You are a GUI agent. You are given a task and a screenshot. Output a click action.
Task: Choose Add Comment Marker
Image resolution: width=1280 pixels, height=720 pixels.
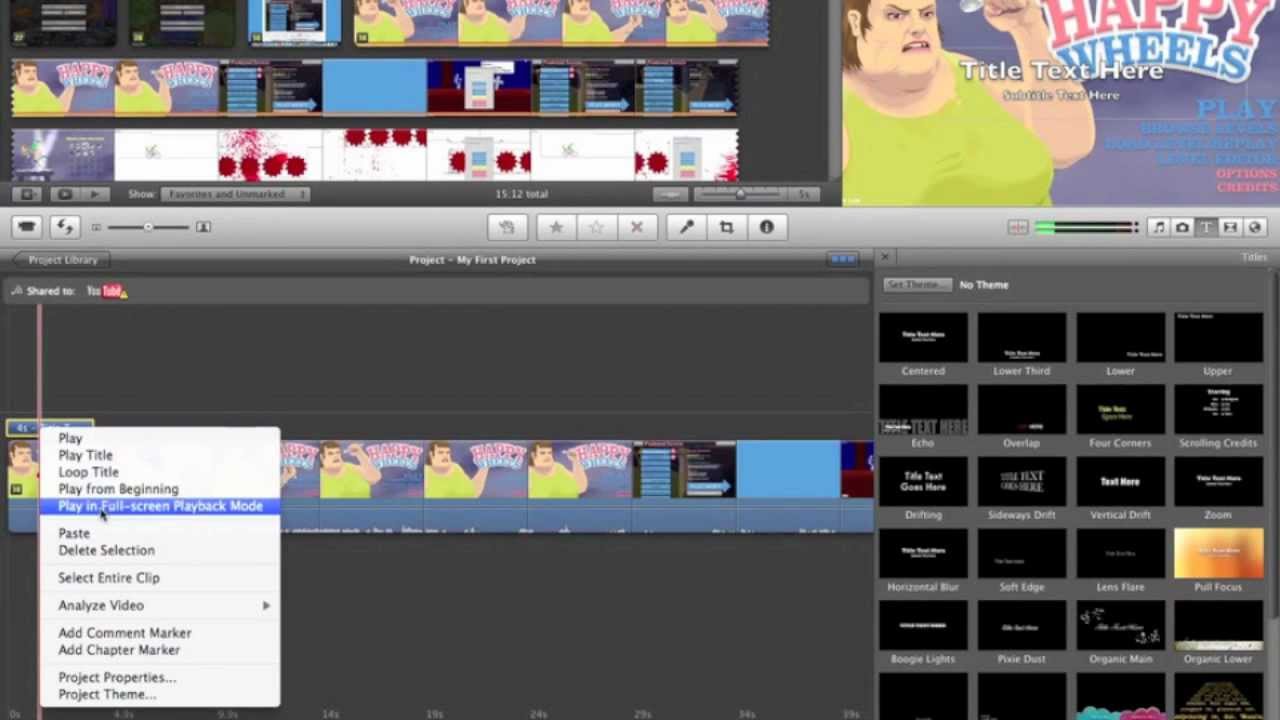pyautogui.click(x=160, y=633)
